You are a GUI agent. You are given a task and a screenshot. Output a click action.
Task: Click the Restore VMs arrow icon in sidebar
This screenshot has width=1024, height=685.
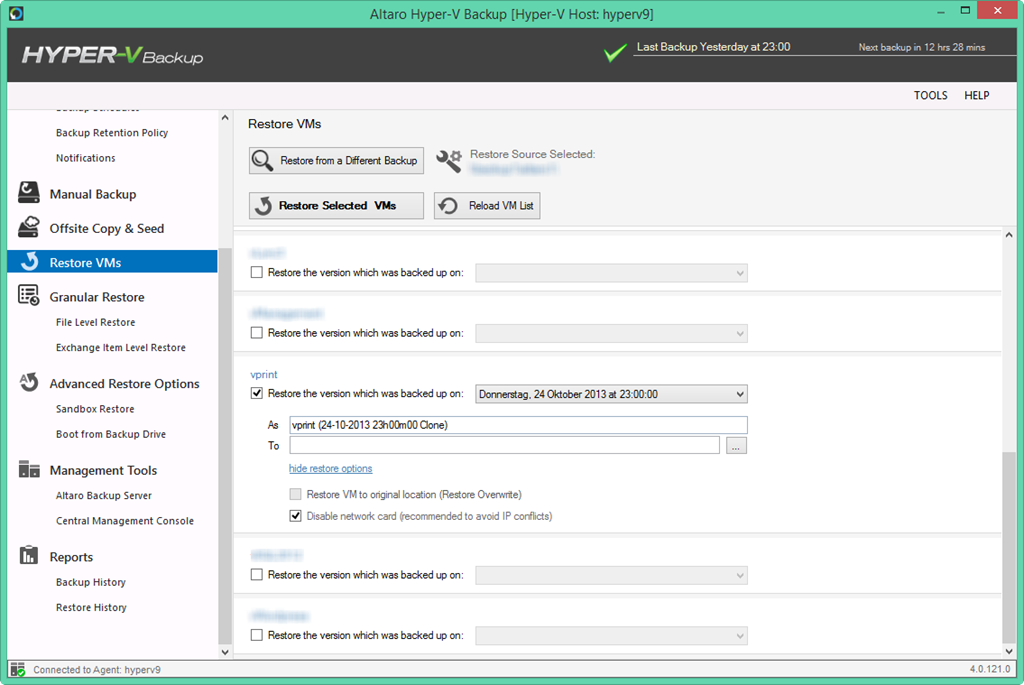(x=29, y=261)
